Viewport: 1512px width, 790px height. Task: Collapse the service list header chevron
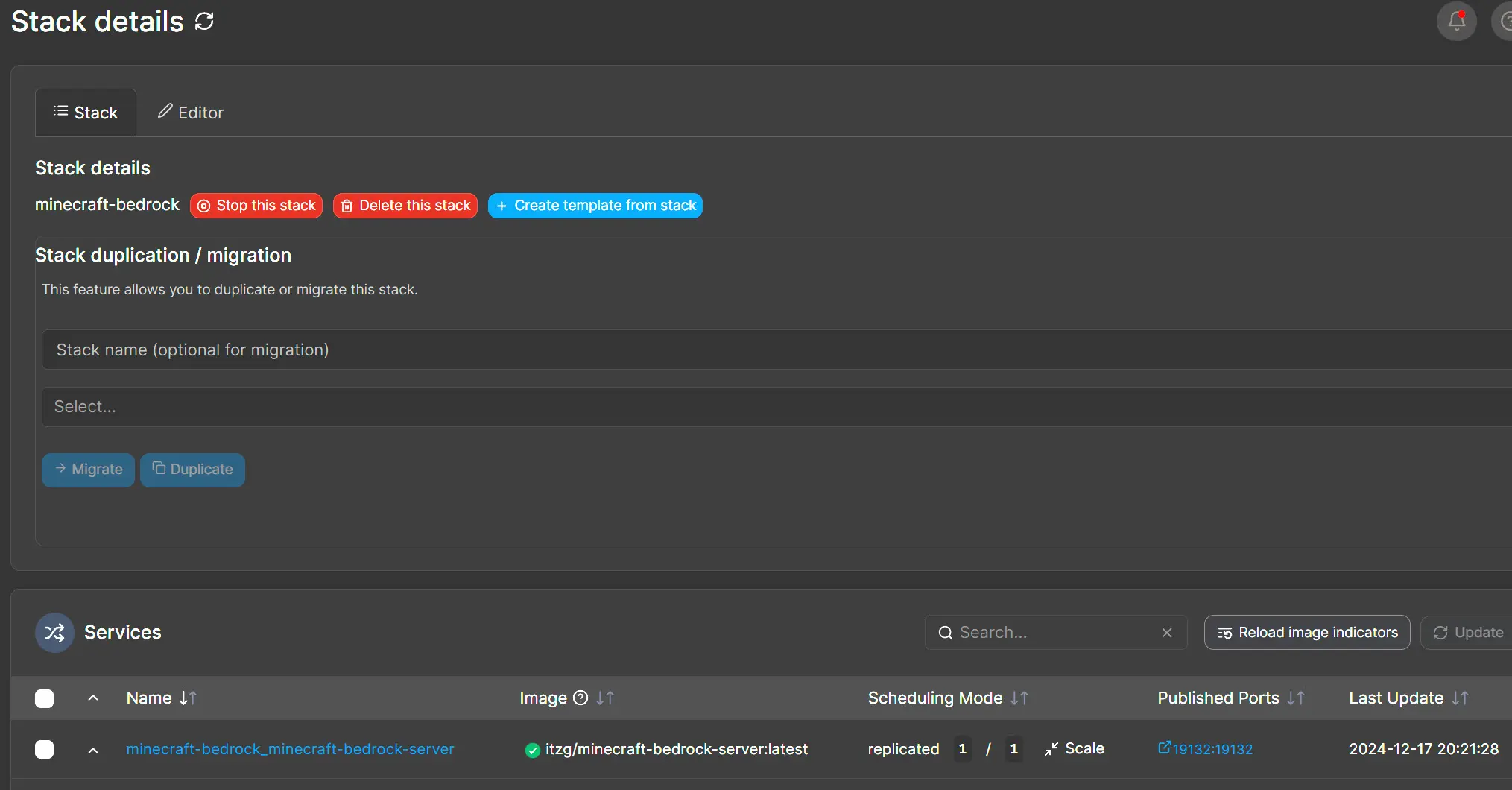(x=92, y=698)
